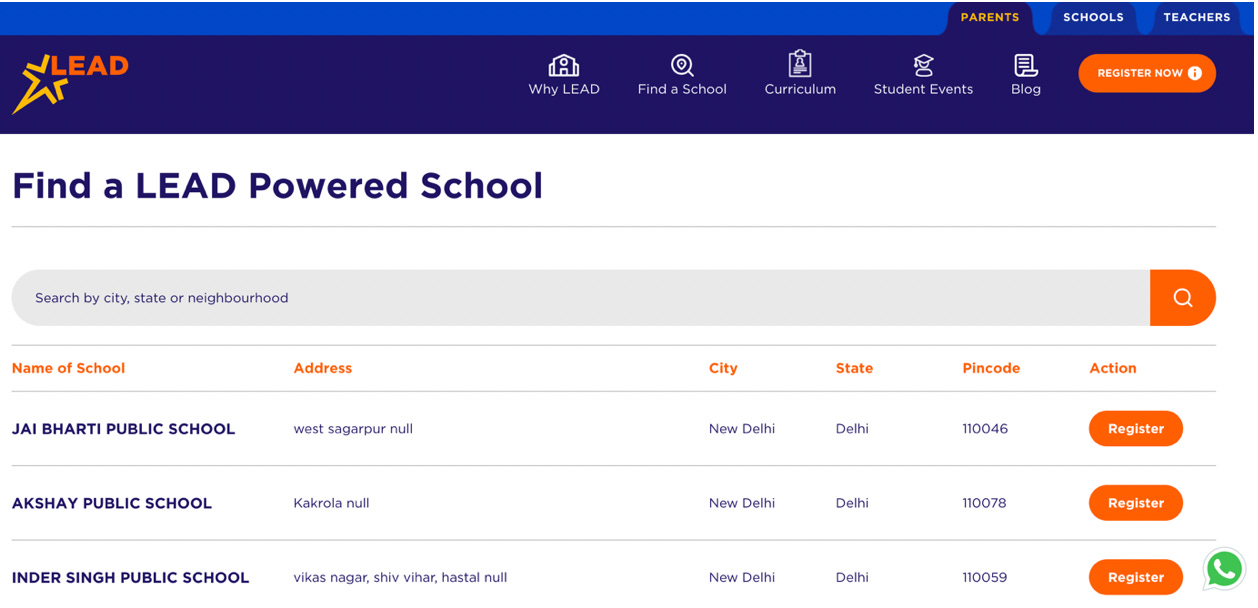1258x608 pixels.
Task: Select INDER SINGH PUBLIC SCHOOL name
Action: 130,577
